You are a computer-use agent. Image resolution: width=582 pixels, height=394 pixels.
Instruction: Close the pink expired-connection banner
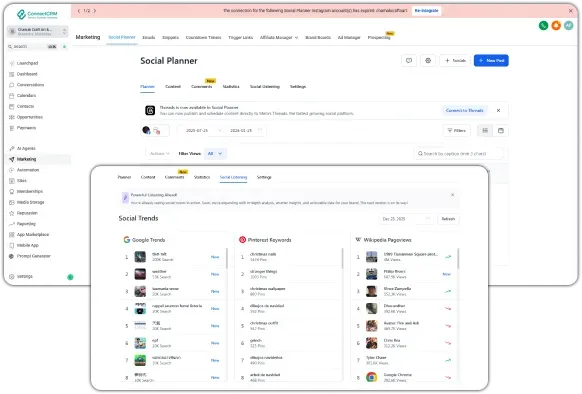571,11
